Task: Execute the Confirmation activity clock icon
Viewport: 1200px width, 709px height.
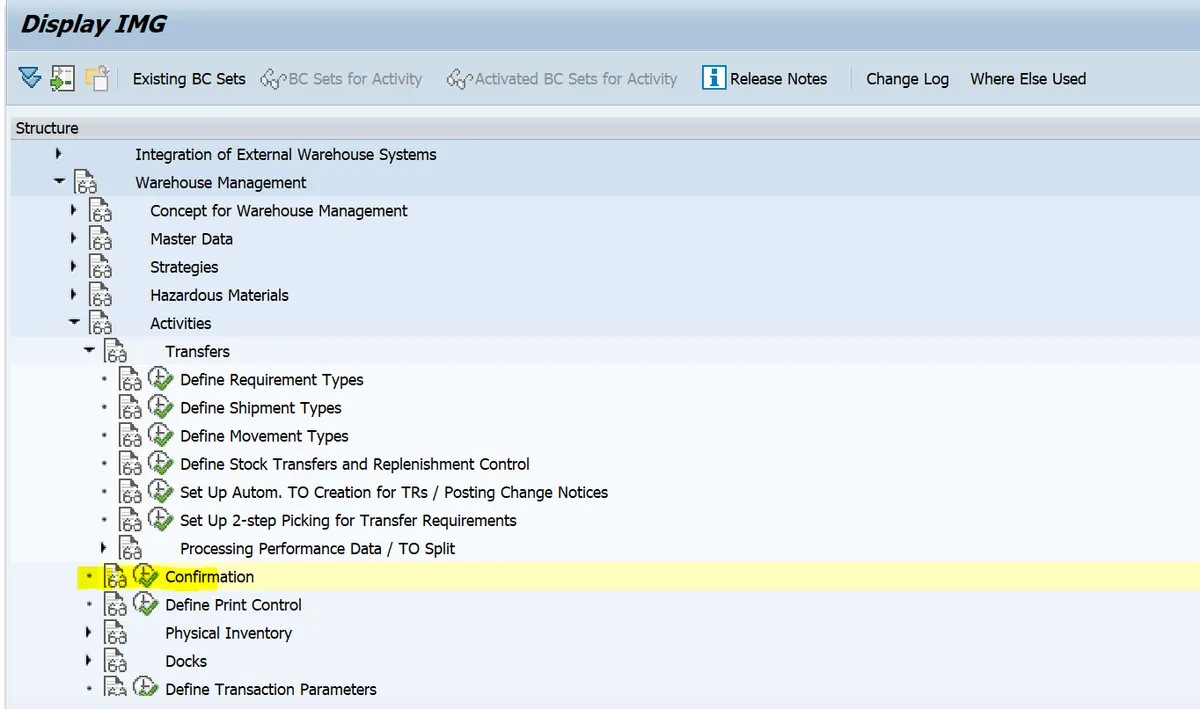Action: point(145,576)
